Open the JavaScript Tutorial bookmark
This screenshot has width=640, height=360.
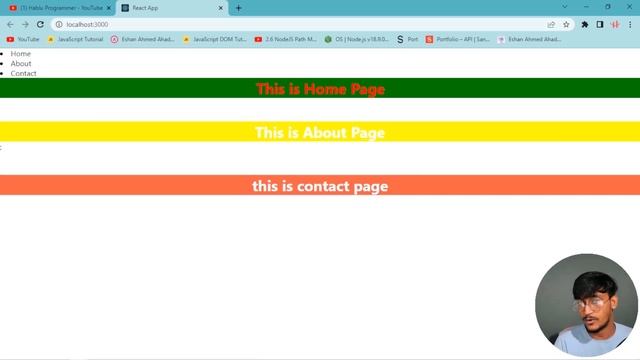point(76,39)
